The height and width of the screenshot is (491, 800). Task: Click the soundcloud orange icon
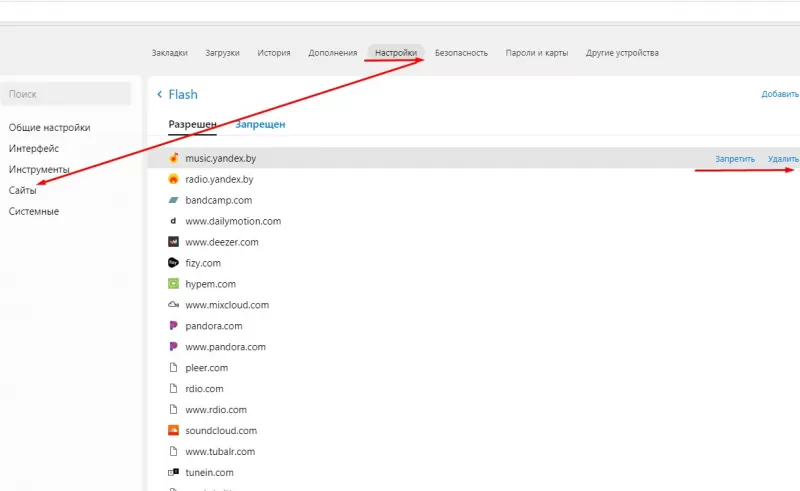173,430
